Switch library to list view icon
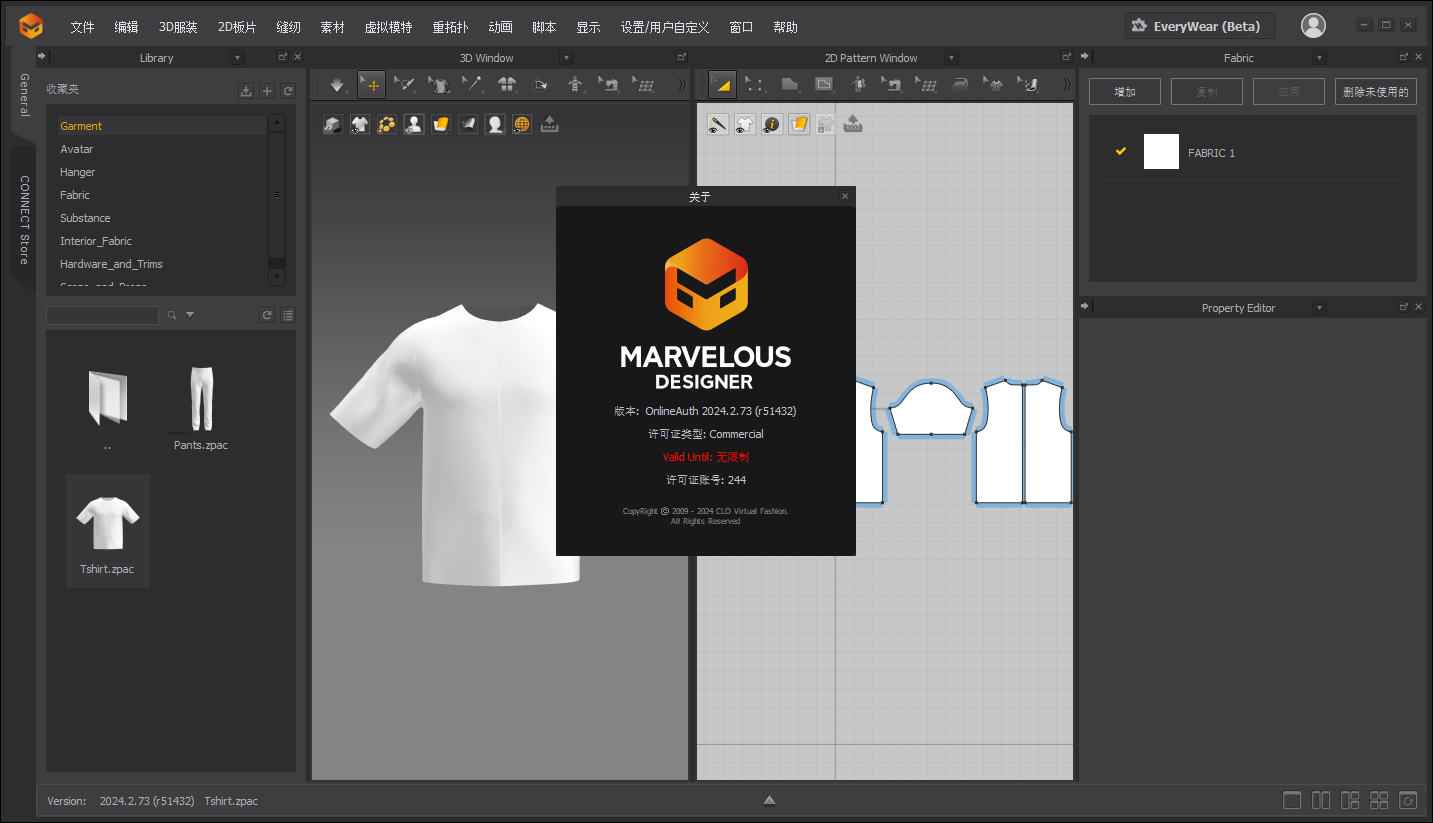This screenshot has width=1433, height=823. tap(288, 315)
